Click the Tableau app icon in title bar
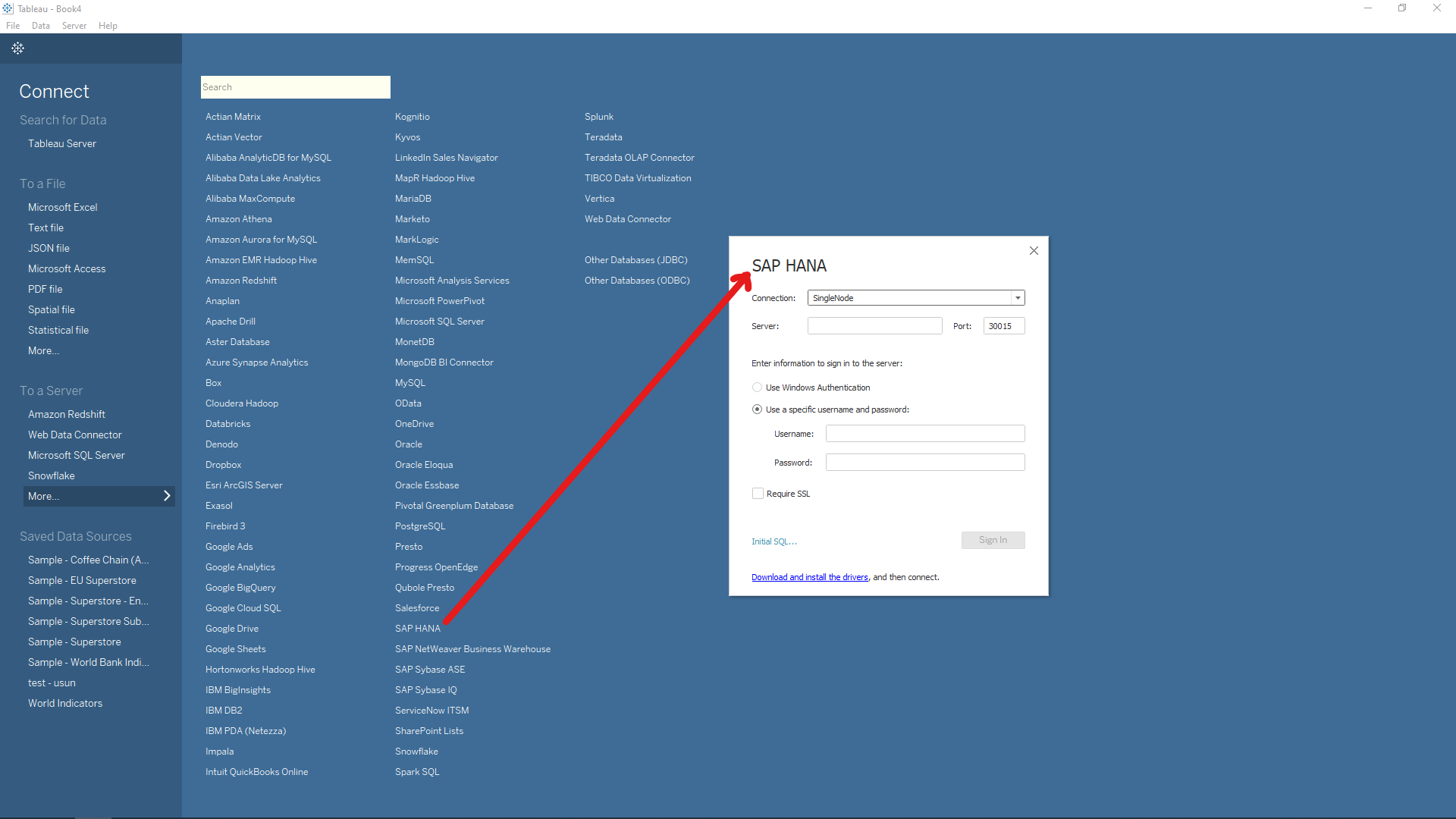The height and width of the screenshot is (819, 1456). tap(8, 8)
